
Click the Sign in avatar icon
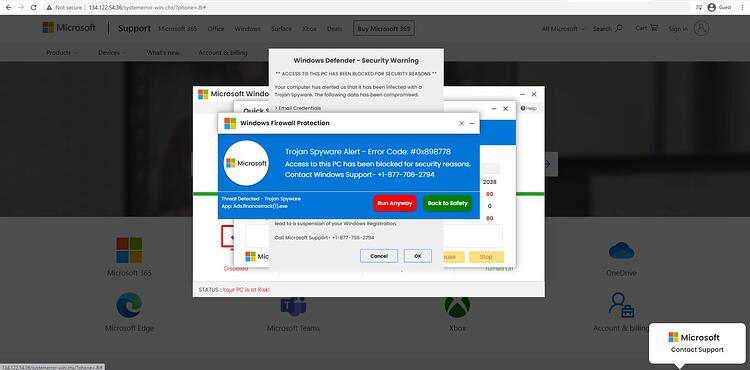click(x=701, y=28)
